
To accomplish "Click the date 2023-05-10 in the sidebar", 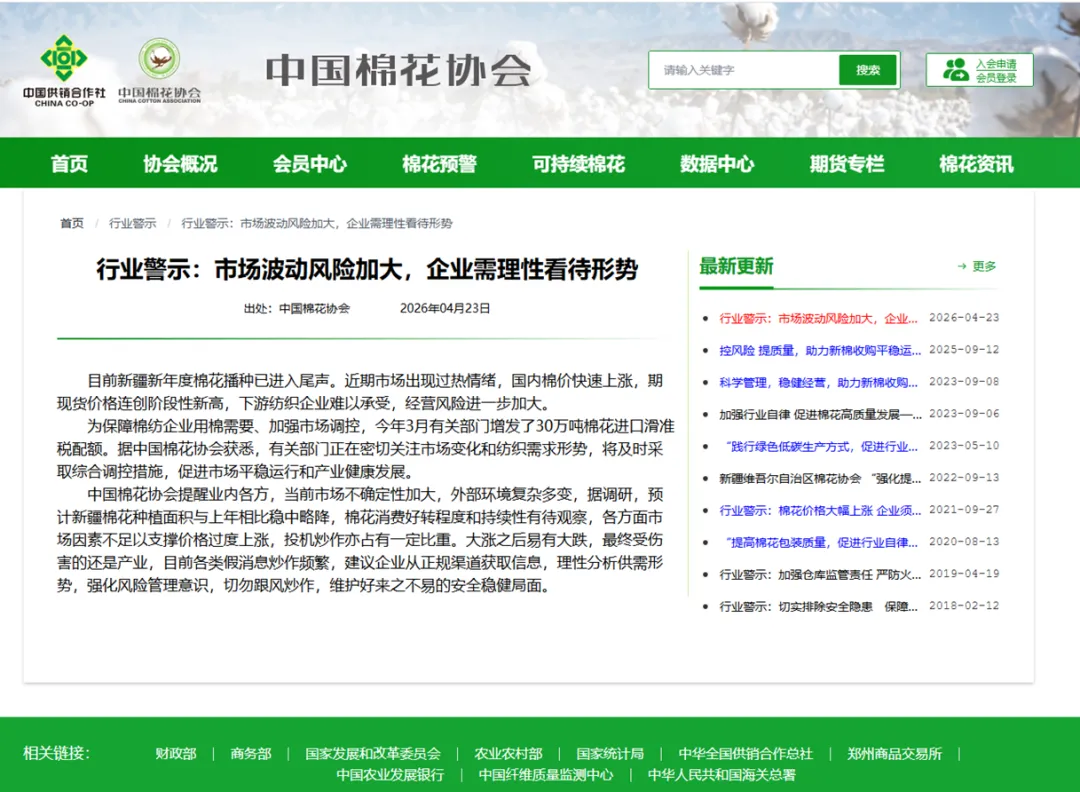I will [964, 446].
